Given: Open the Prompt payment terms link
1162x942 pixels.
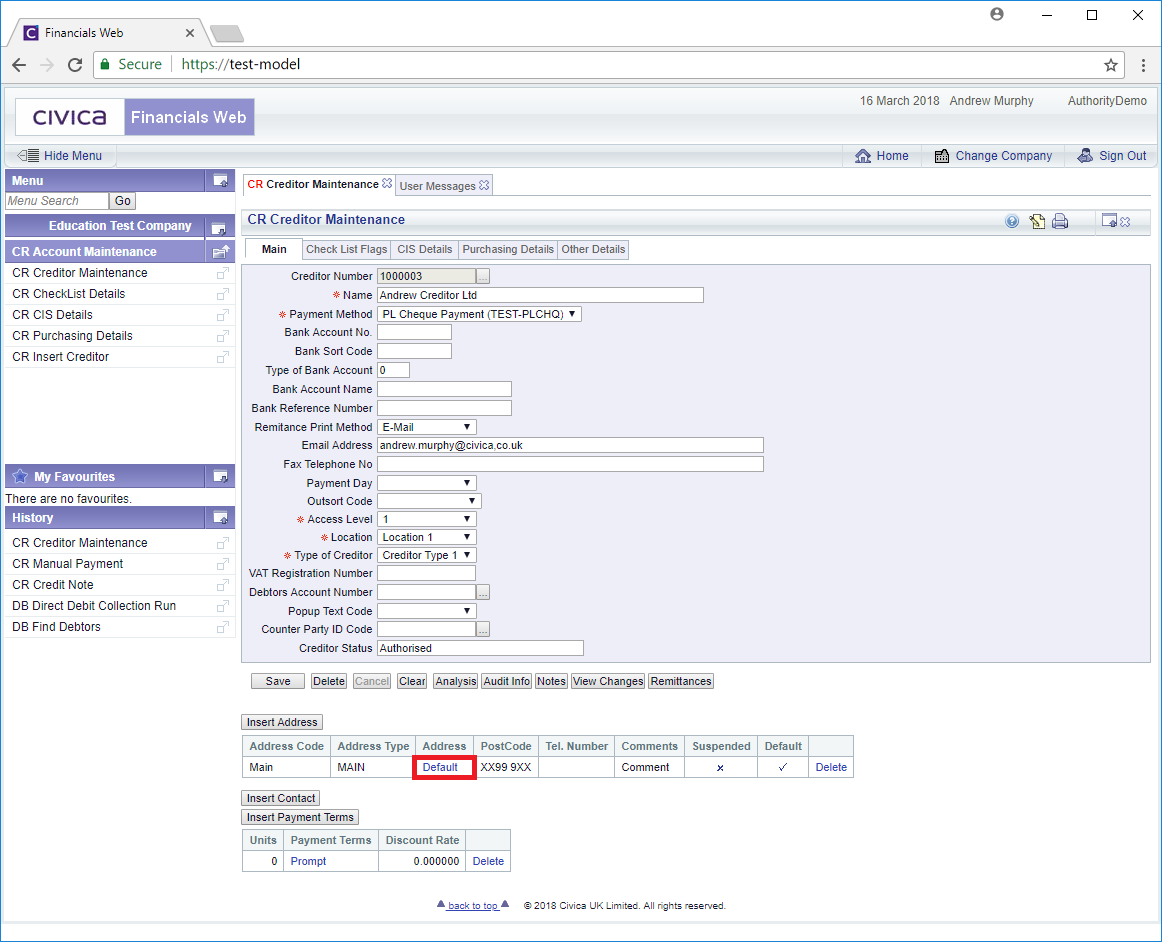Looking at the screenshot, I should 308,861.
